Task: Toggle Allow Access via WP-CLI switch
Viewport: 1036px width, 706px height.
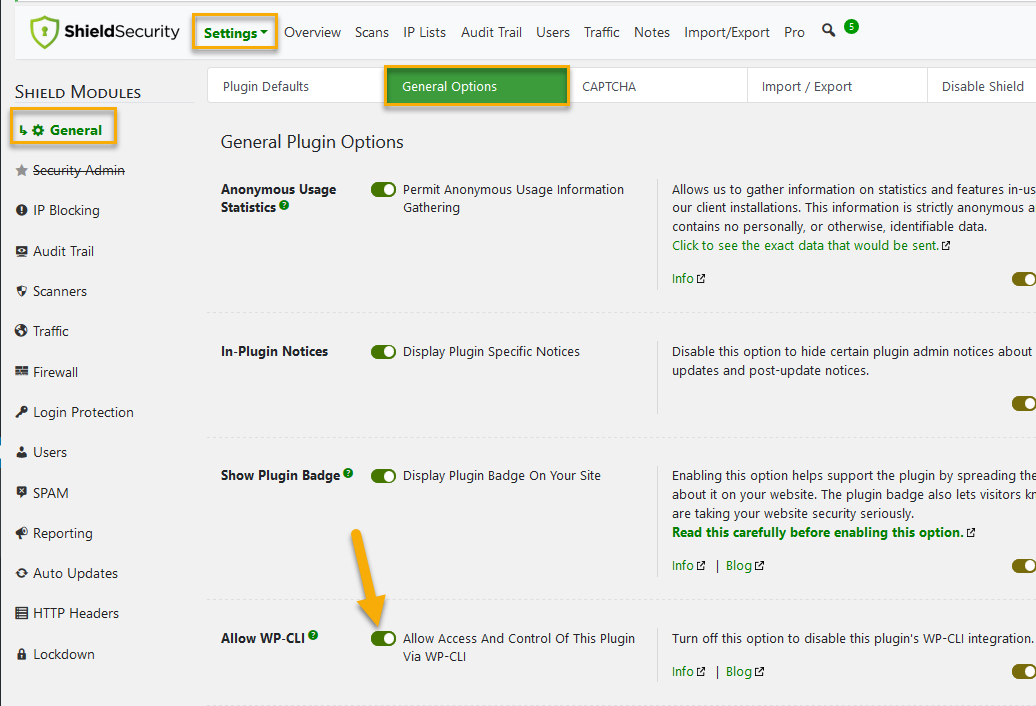Action: (383, 638)
